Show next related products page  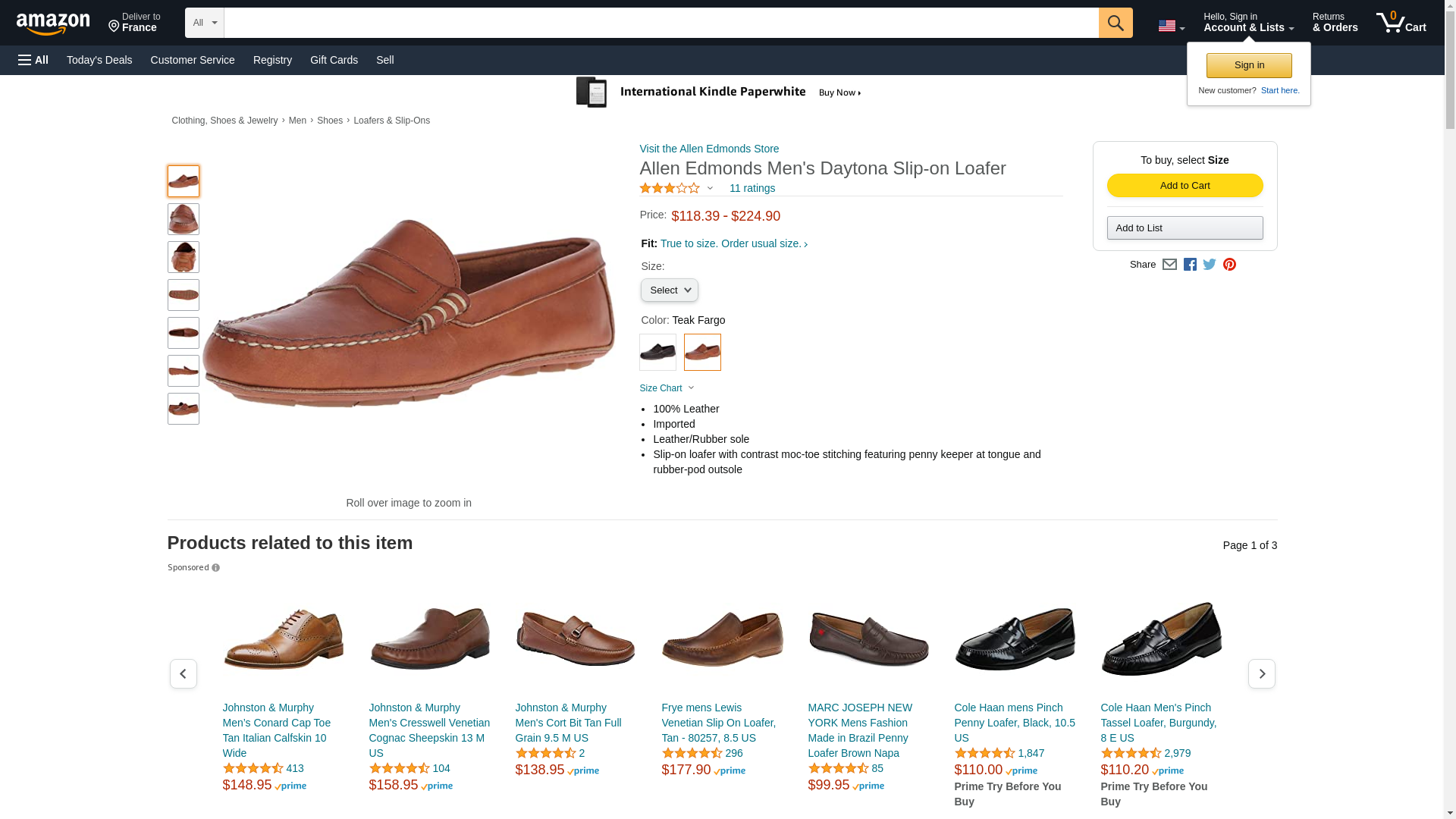click(x=1261, y=673)
